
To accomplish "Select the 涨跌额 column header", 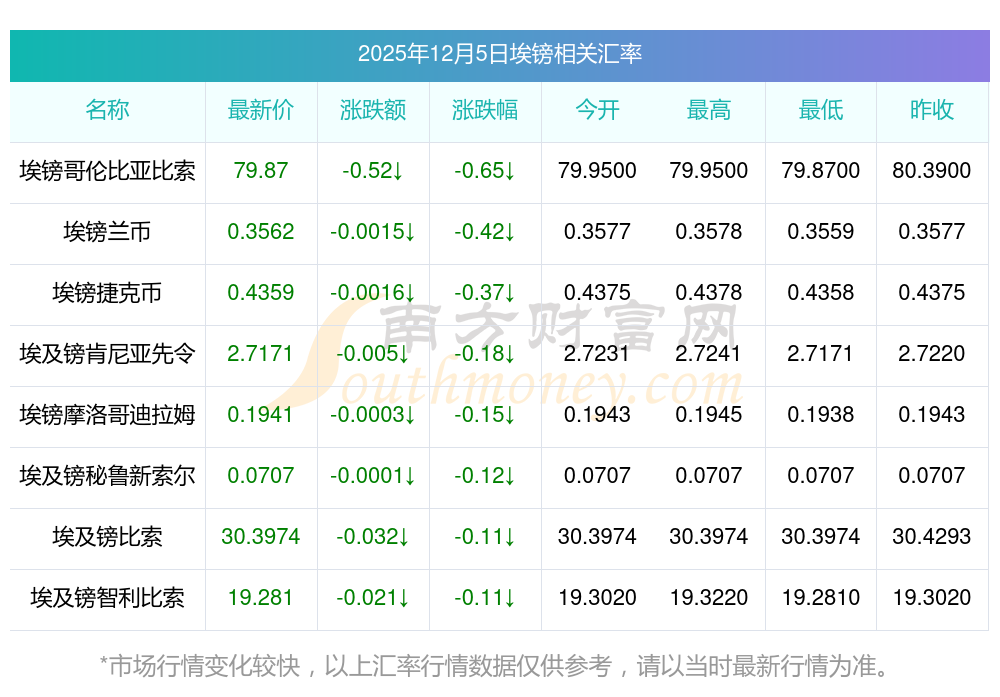I will click(x=373, y=110).
